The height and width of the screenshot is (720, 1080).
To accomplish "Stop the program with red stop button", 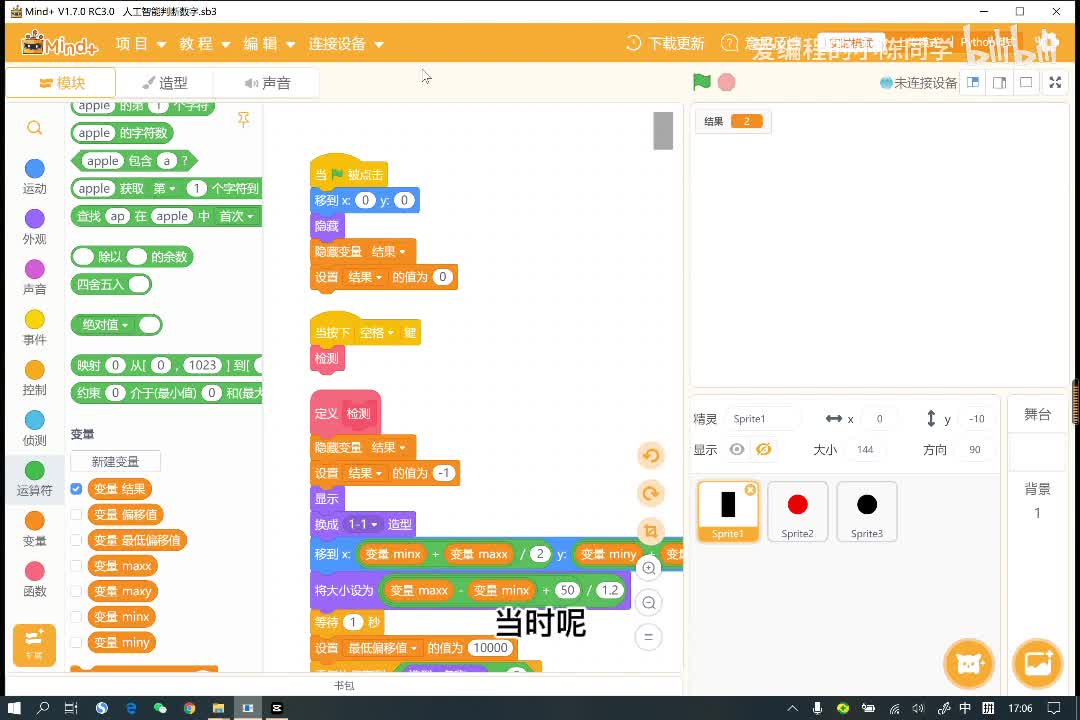I will coord(726,82).
